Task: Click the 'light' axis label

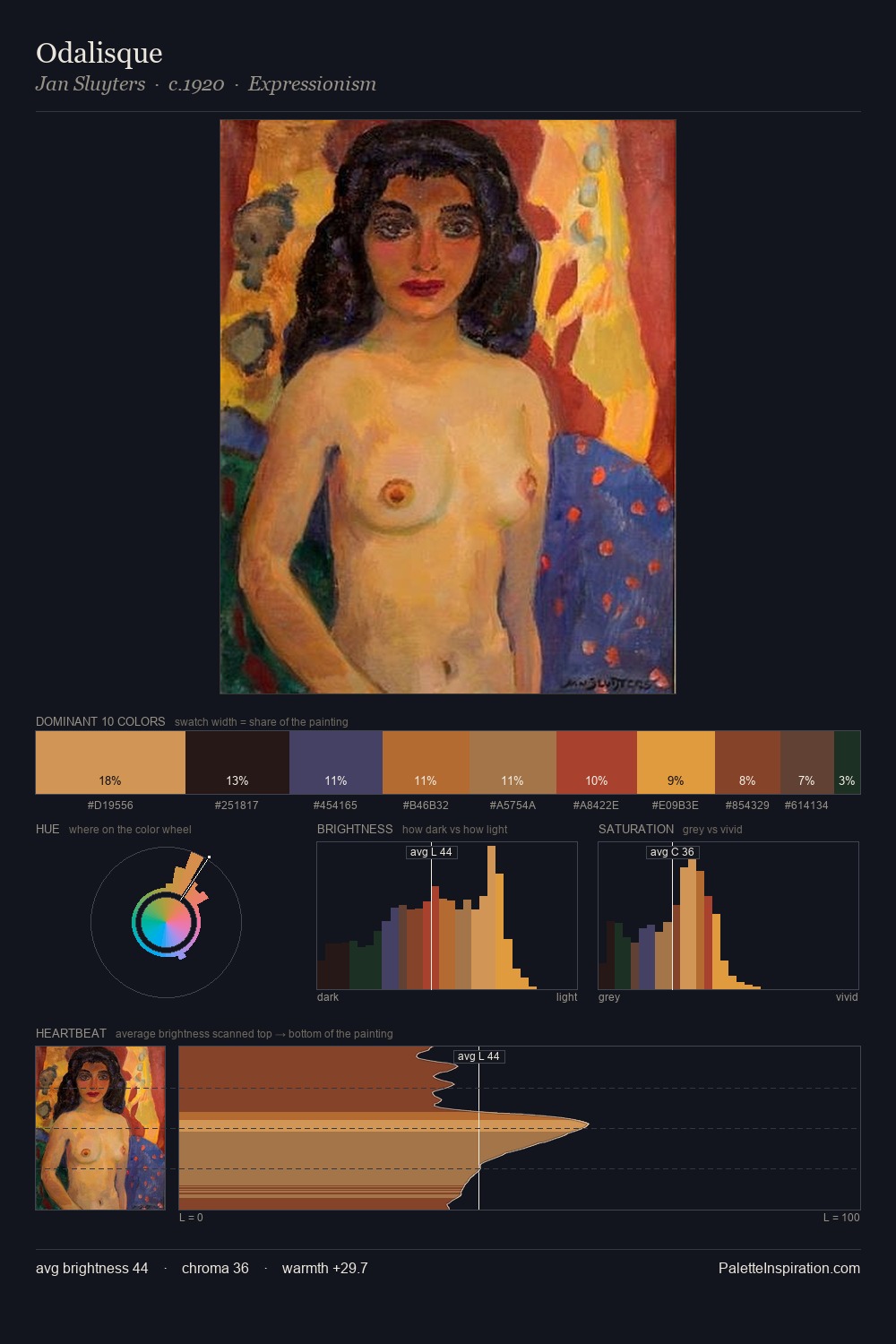Action: (x=566, y=997)
